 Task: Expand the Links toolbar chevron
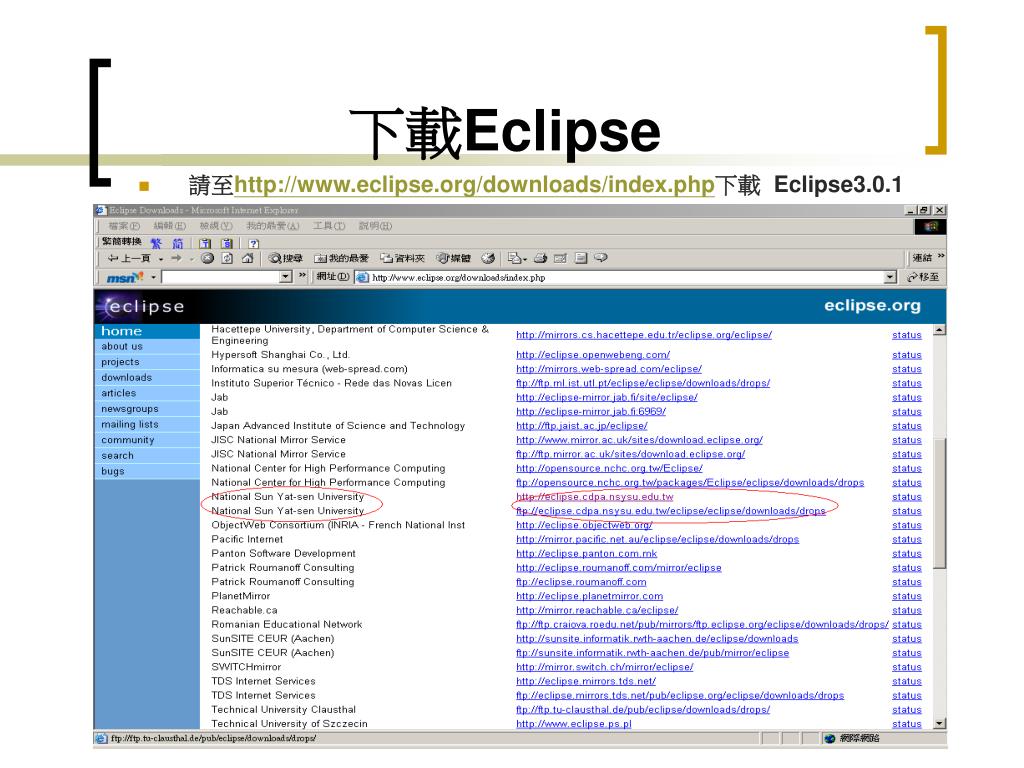pos(940,257)
